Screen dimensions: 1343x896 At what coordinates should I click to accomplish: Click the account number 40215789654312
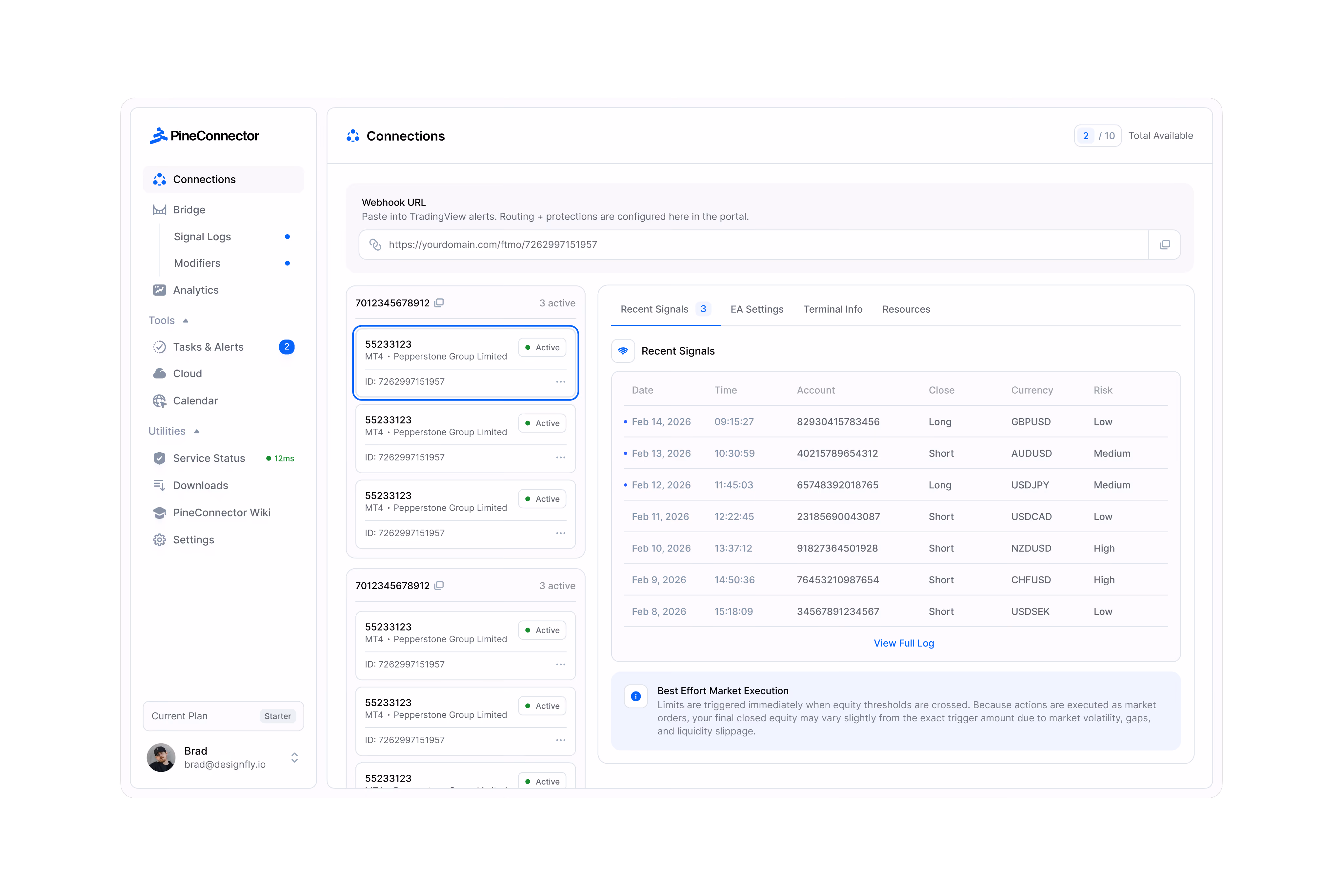click(x=837, y=453)
